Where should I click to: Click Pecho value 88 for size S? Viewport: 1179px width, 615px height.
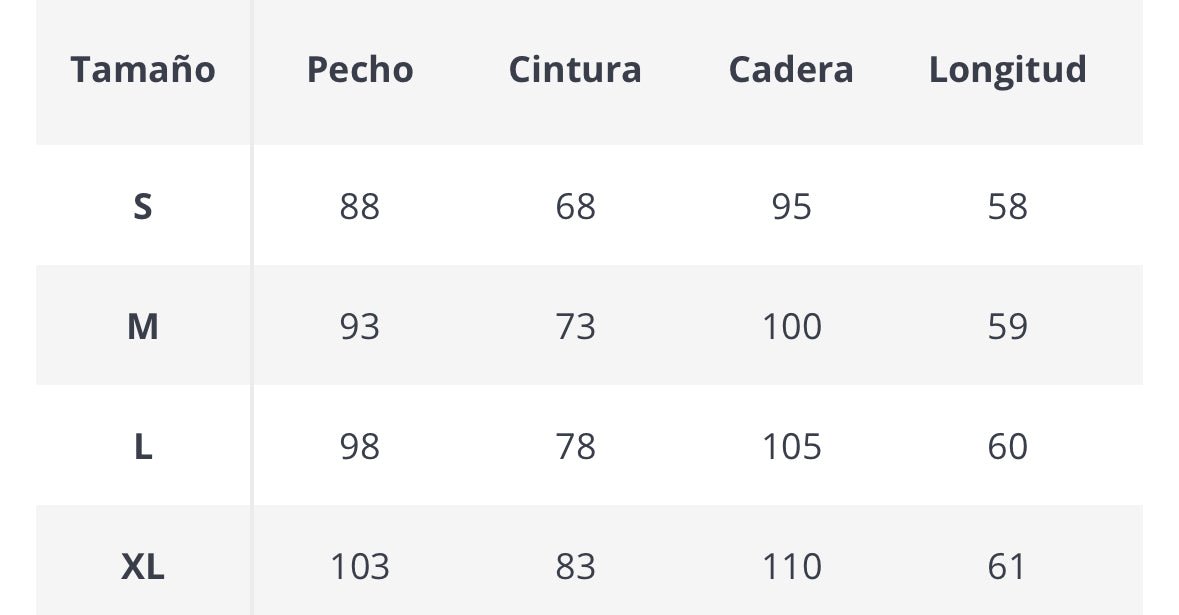coord(360,207)
